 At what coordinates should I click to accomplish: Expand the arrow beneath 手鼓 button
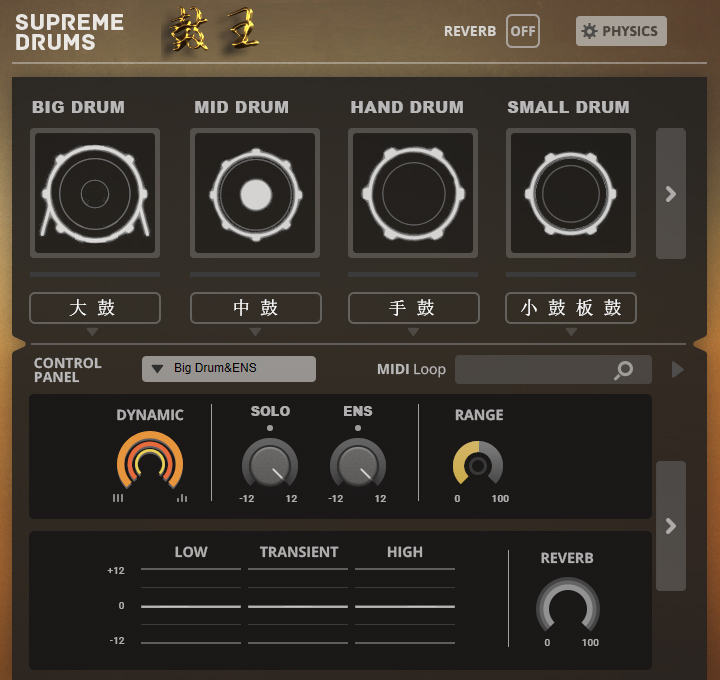(413, 332)
